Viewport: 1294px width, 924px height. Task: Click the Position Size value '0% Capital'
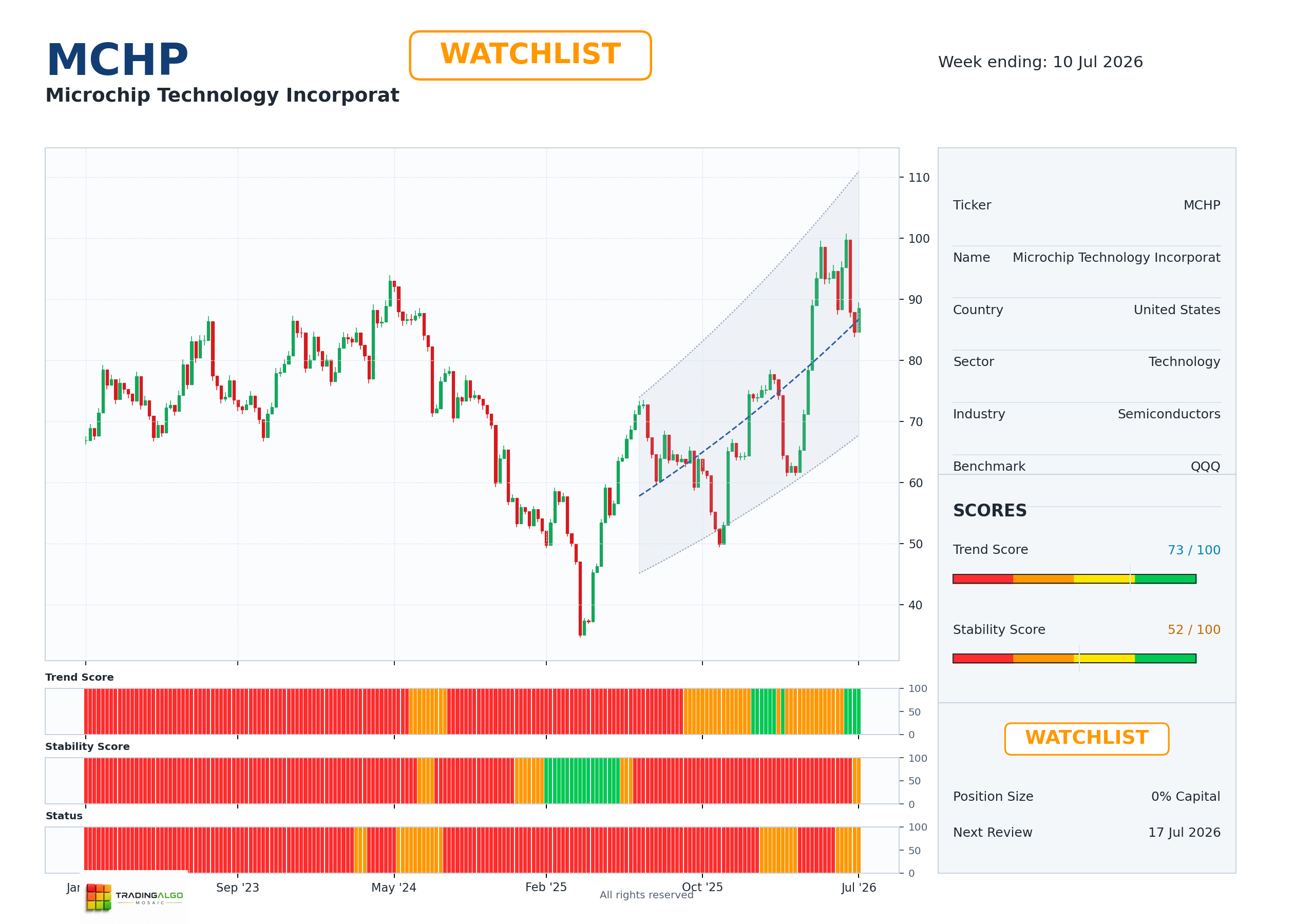tap(1186, 797)
